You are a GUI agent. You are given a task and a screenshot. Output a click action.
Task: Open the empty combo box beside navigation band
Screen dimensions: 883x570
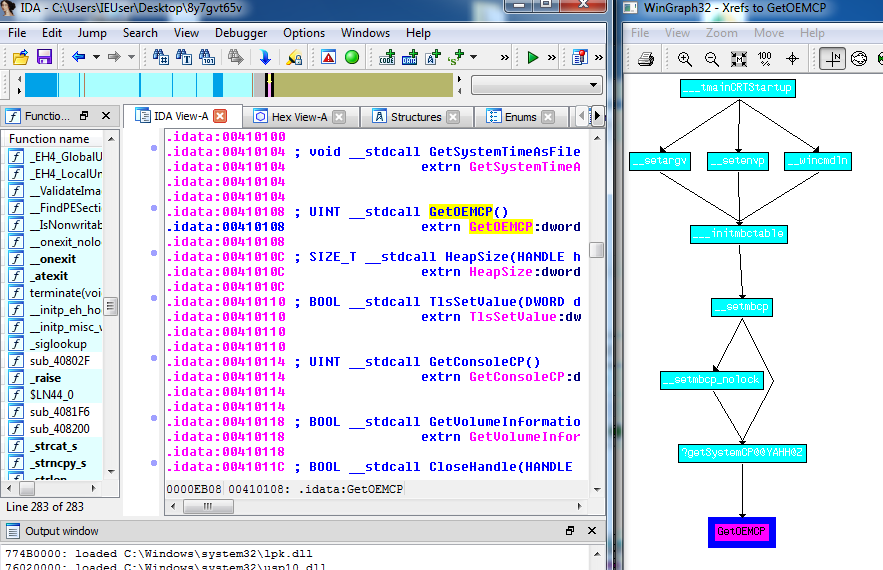[x=537, y=85]
